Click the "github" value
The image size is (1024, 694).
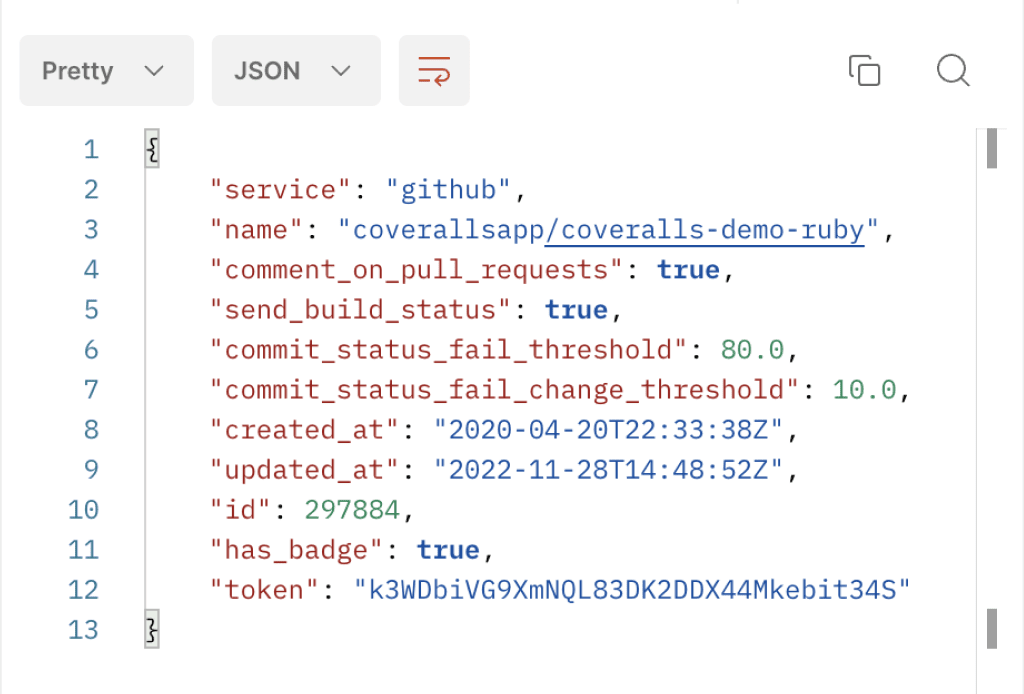coord(448,190)
